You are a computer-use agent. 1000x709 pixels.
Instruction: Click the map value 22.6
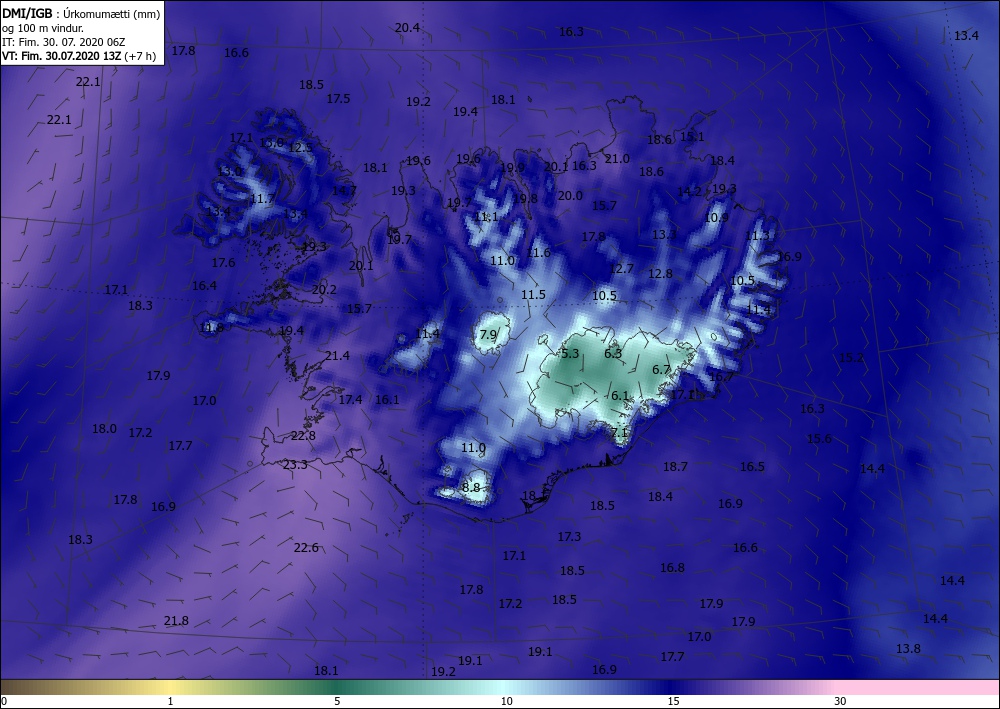306,548
